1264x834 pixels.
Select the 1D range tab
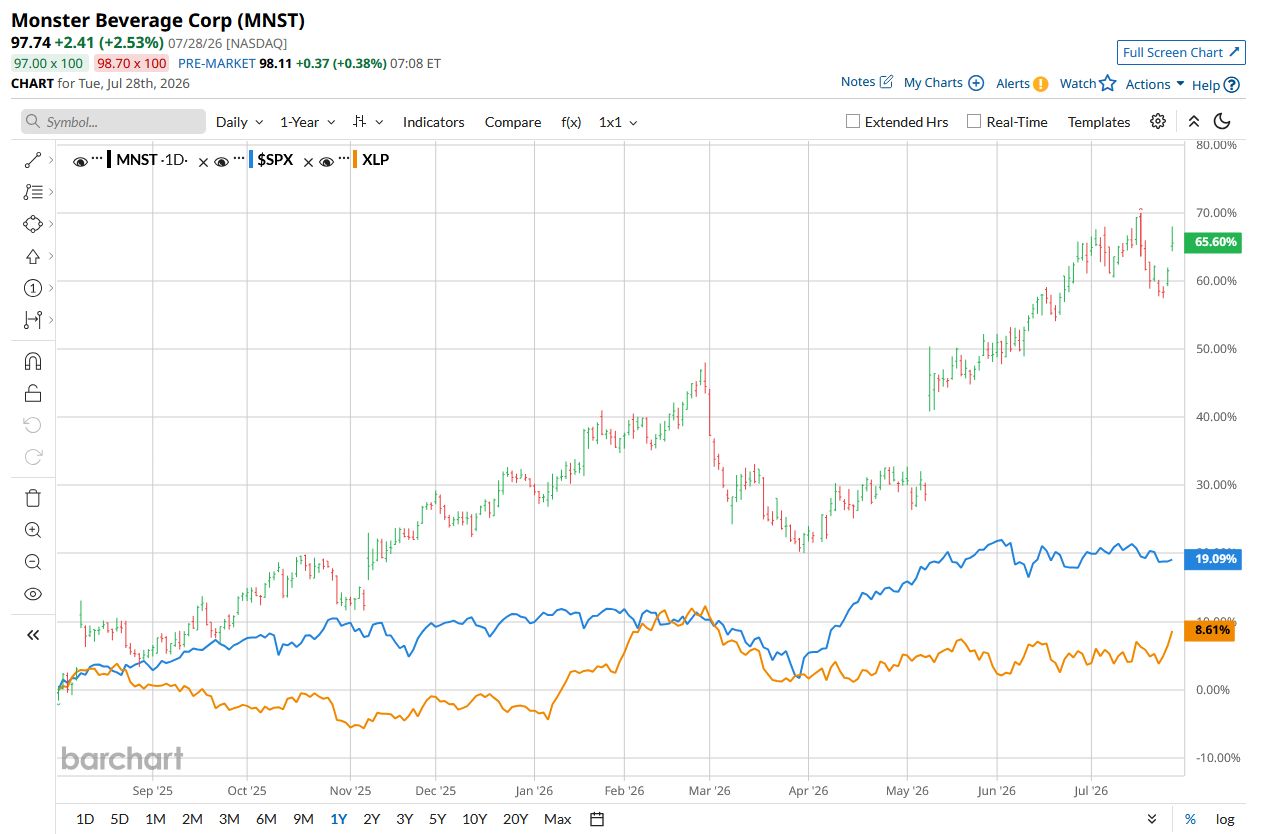pyautogui.click(x=85, y=819)
